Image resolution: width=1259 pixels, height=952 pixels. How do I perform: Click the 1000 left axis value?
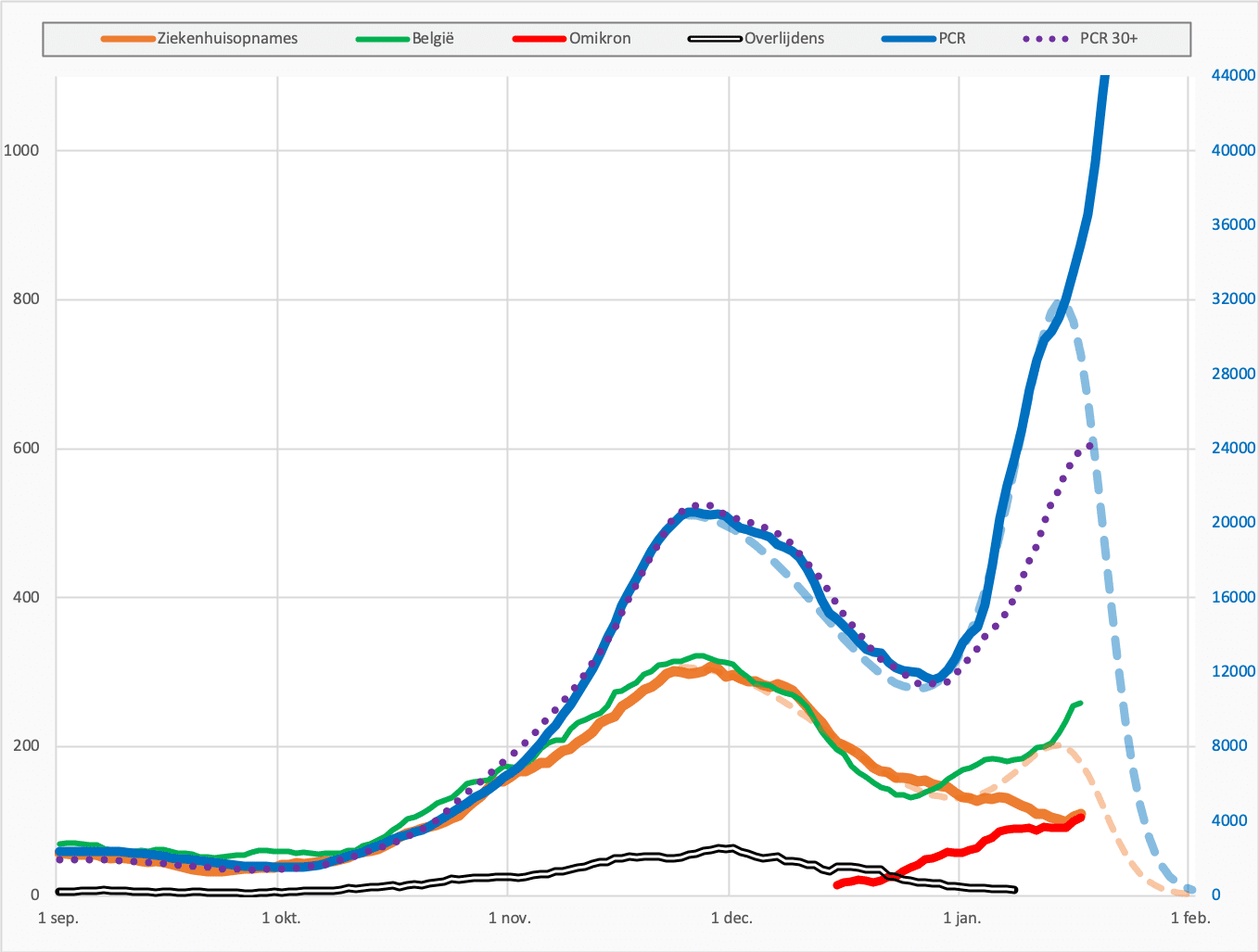tap(21, 150)
